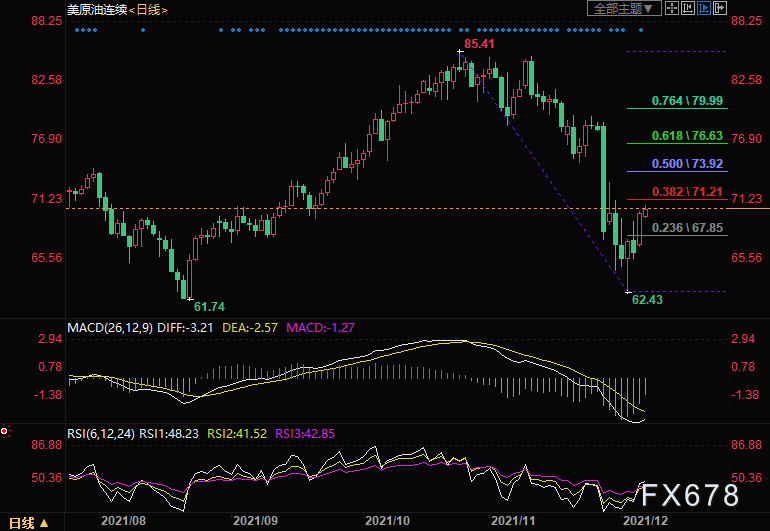Click the 50.36 label on left RSI axis
Image resolution: width=770 pixels, height=531 pixels.
click(47, 478)
